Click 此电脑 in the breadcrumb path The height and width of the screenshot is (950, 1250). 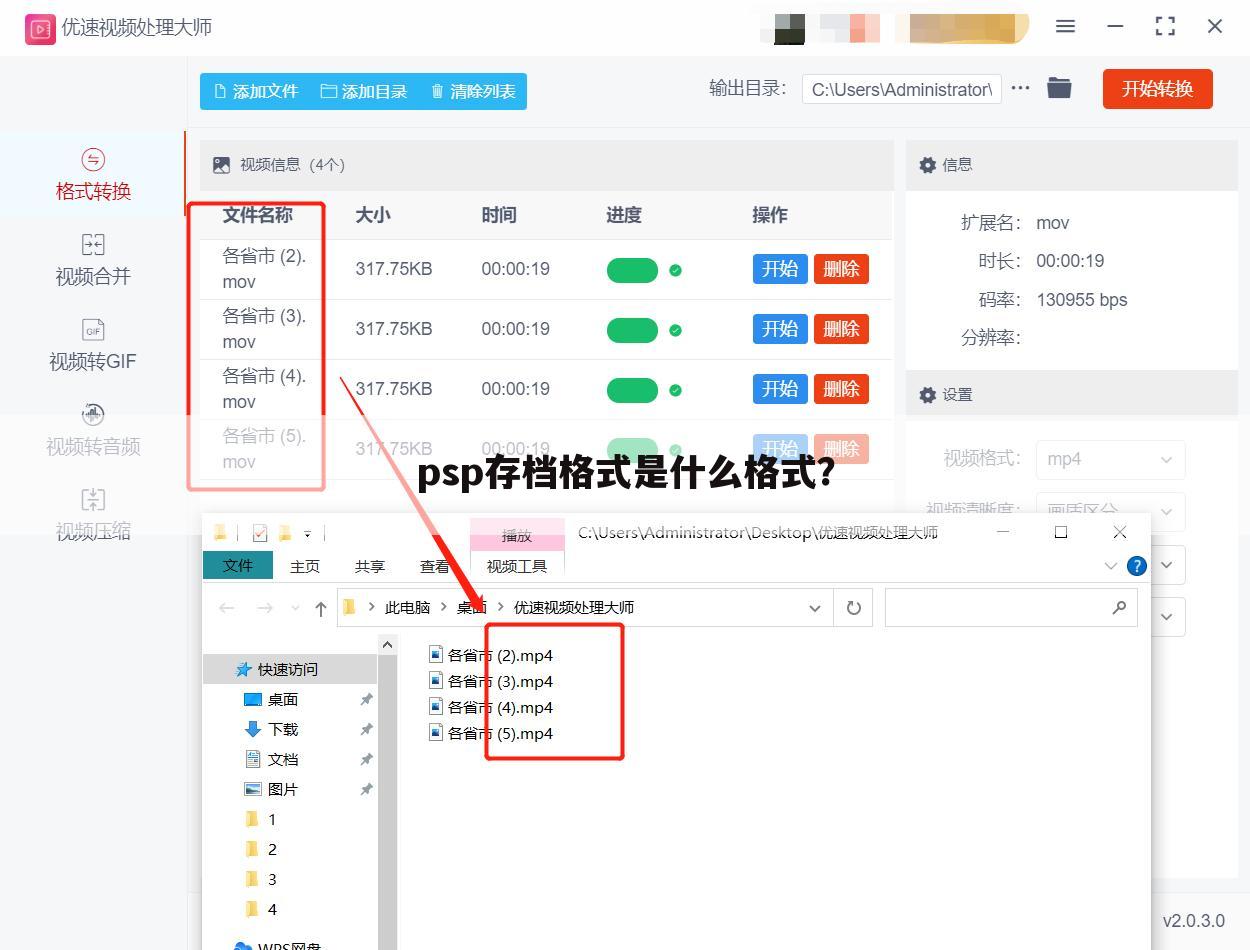pyautogui.click(x=407, y=607)
